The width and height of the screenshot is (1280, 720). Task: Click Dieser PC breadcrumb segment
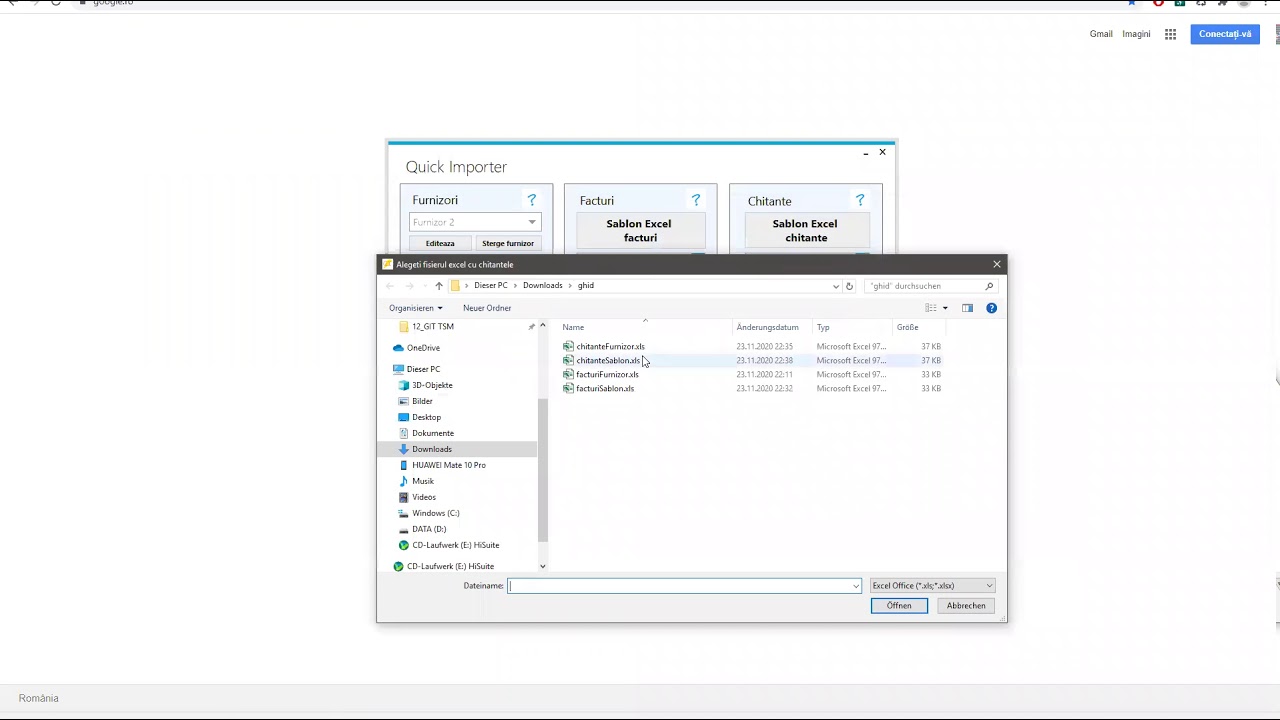490,286
